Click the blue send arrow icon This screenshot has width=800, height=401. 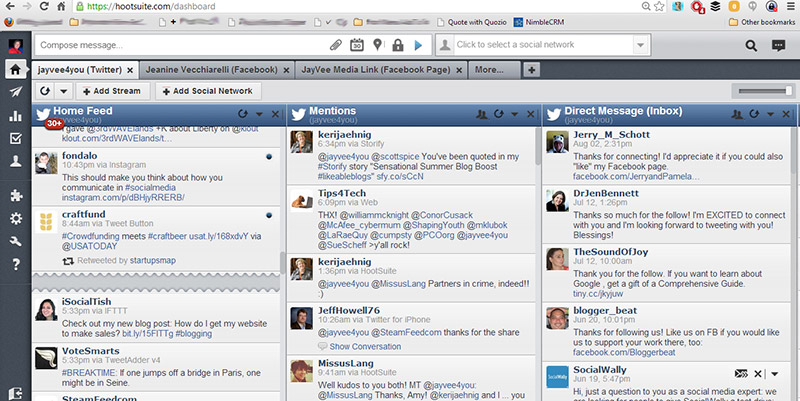pos(418,45)
